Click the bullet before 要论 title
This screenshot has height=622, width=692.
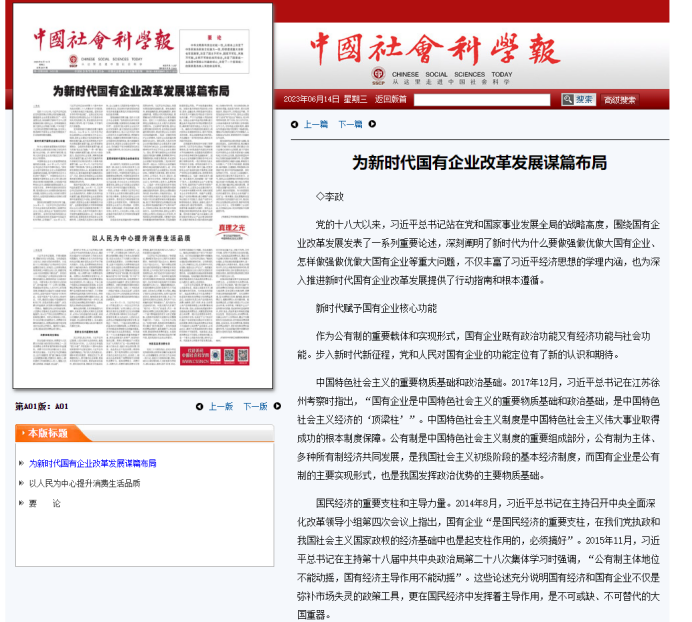point(19,503)
